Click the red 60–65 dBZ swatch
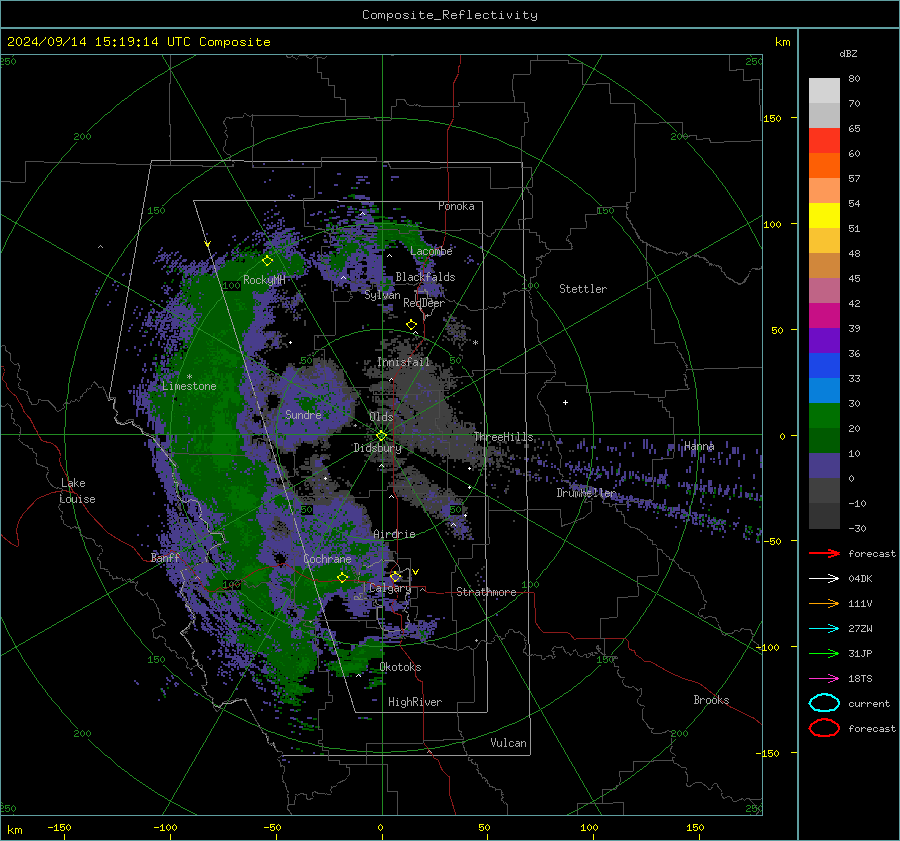 (824, 141)
